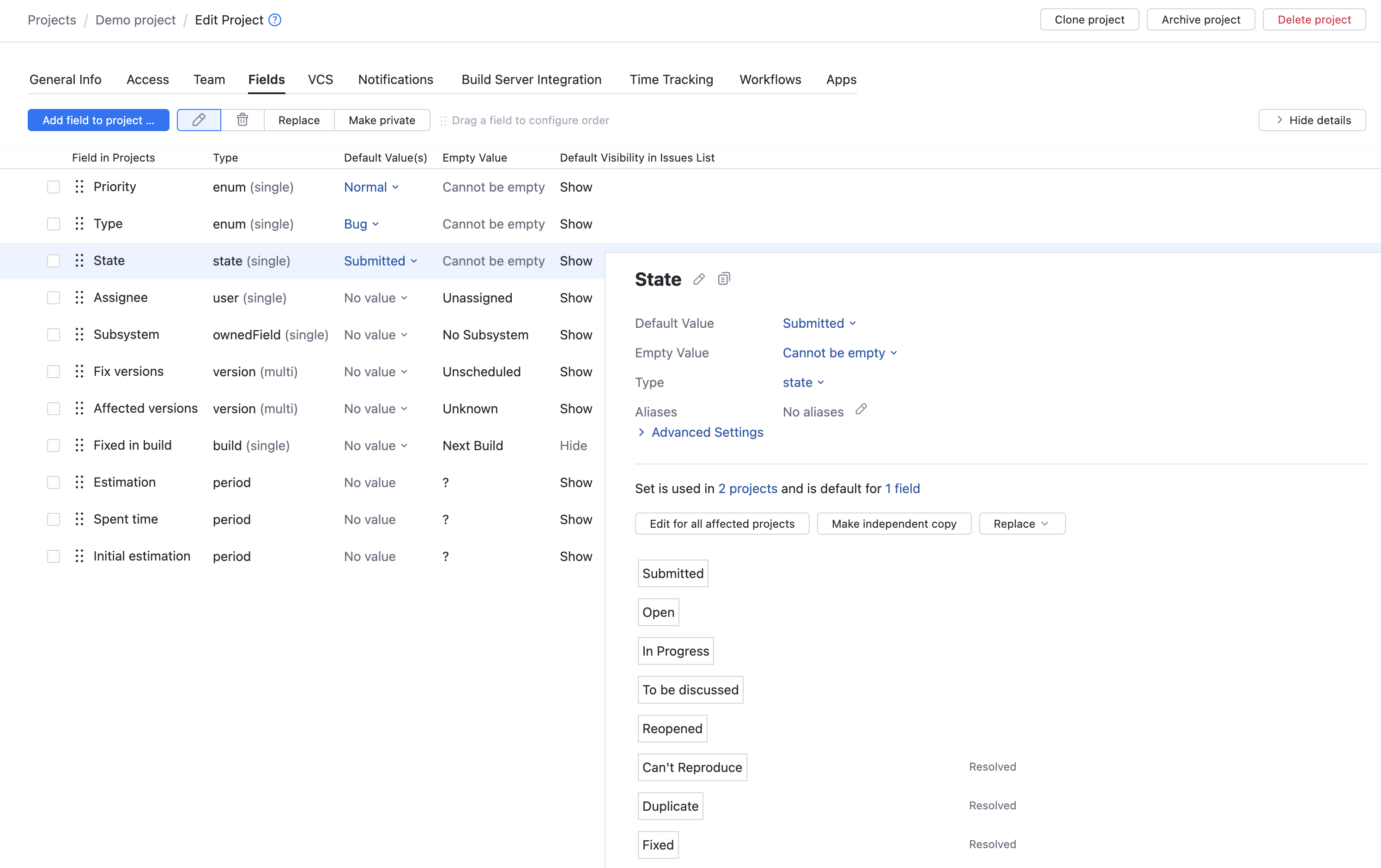Click the In Progress state value
1381x868 pixels.
click(675, 651)
